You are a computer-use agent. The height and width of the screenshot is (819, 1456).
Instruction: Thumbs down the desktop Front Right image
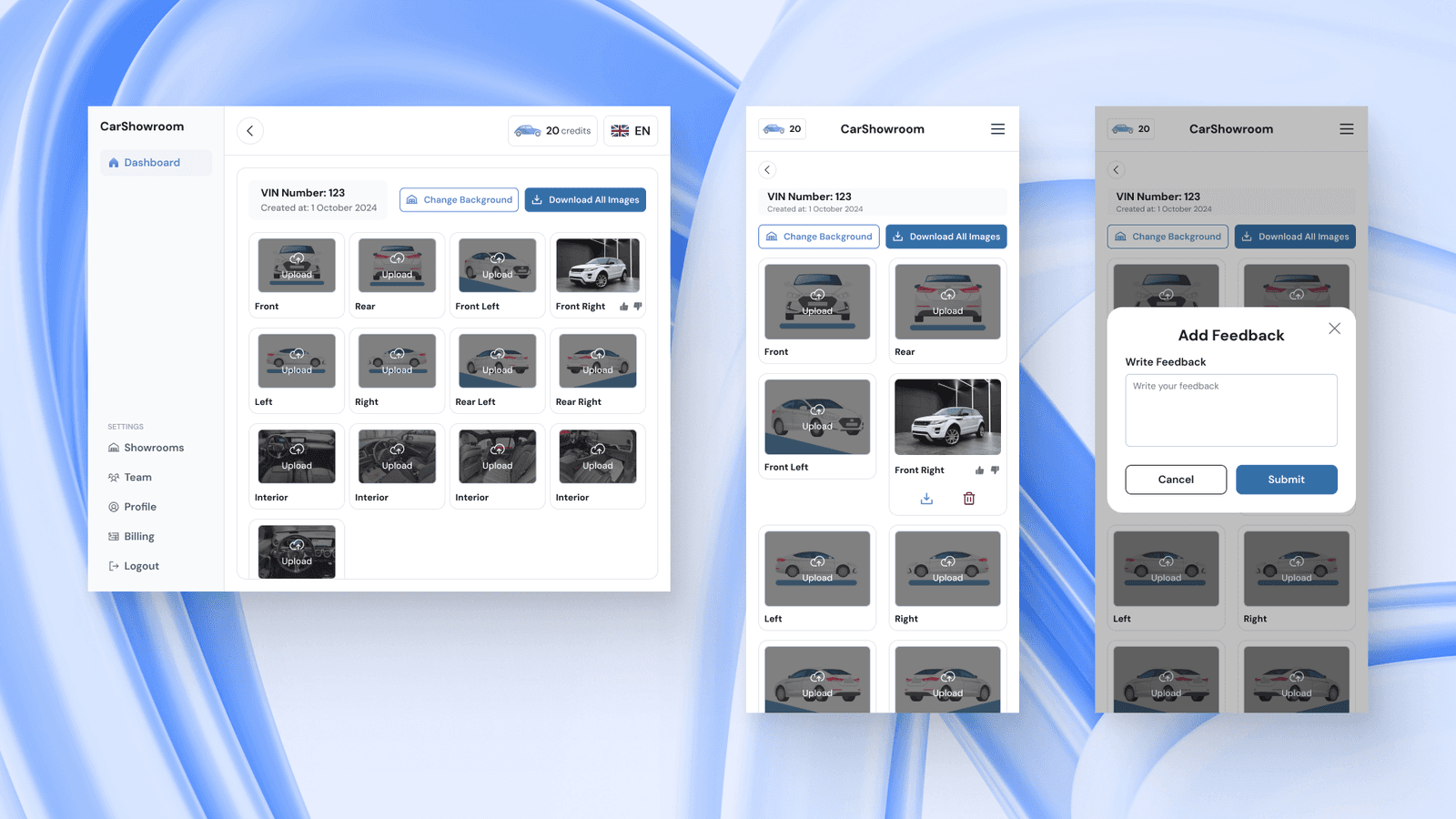[638, 307]
